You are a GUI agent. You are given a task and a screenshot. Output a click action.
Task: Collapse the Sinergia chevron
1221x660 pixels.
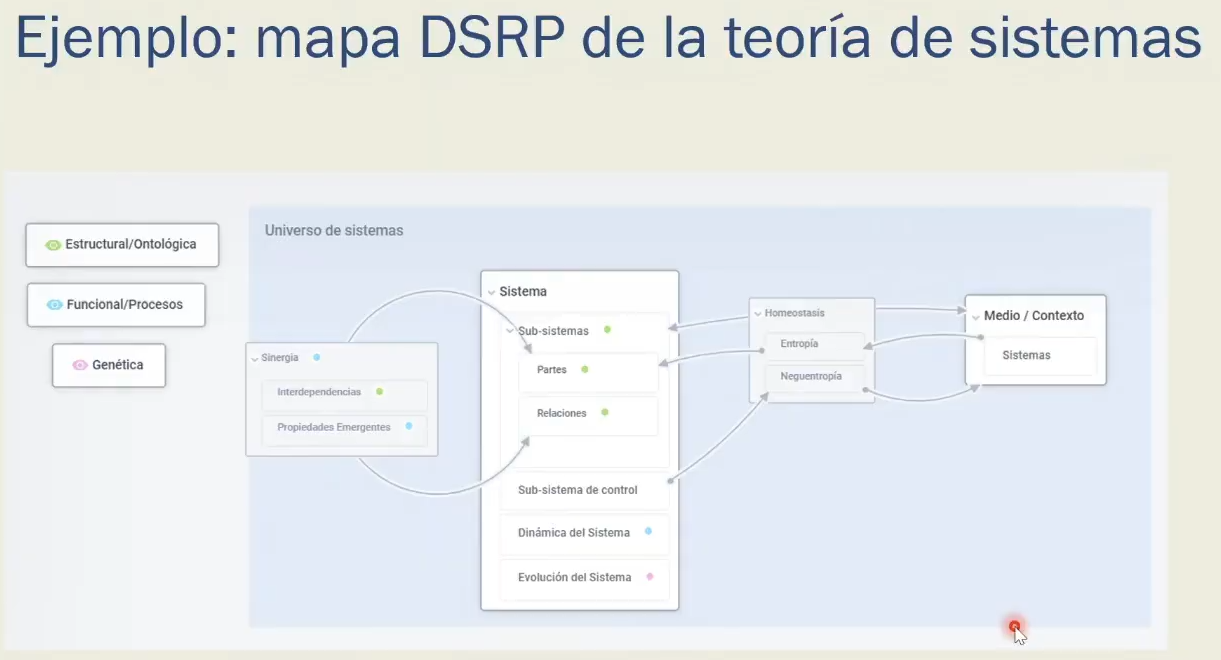pyautogui.click(x=254, y=358)
